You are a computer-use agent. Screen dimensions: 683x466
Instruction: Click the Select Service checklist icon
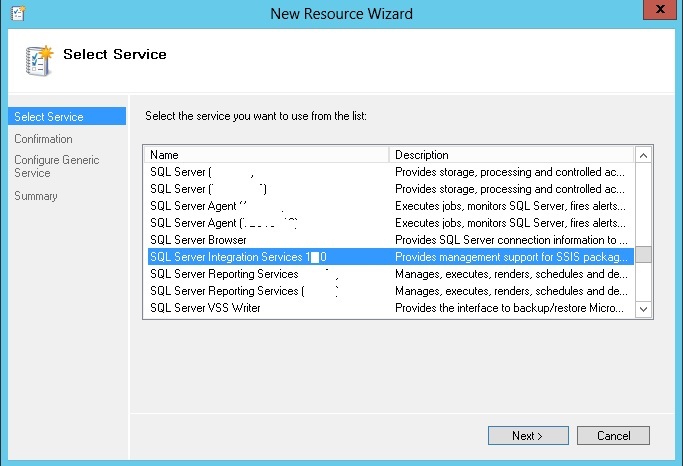(x=37, y=60)
